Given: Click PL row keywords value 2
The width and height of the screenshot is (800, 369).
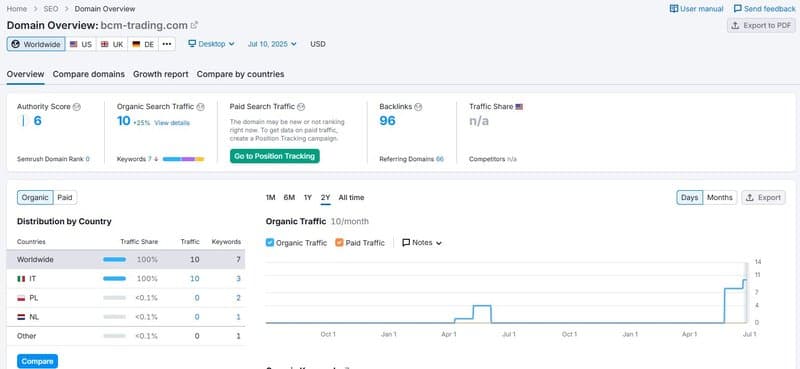Looking at the screenshot, I should pyautogui.click(x=238, y=298).
